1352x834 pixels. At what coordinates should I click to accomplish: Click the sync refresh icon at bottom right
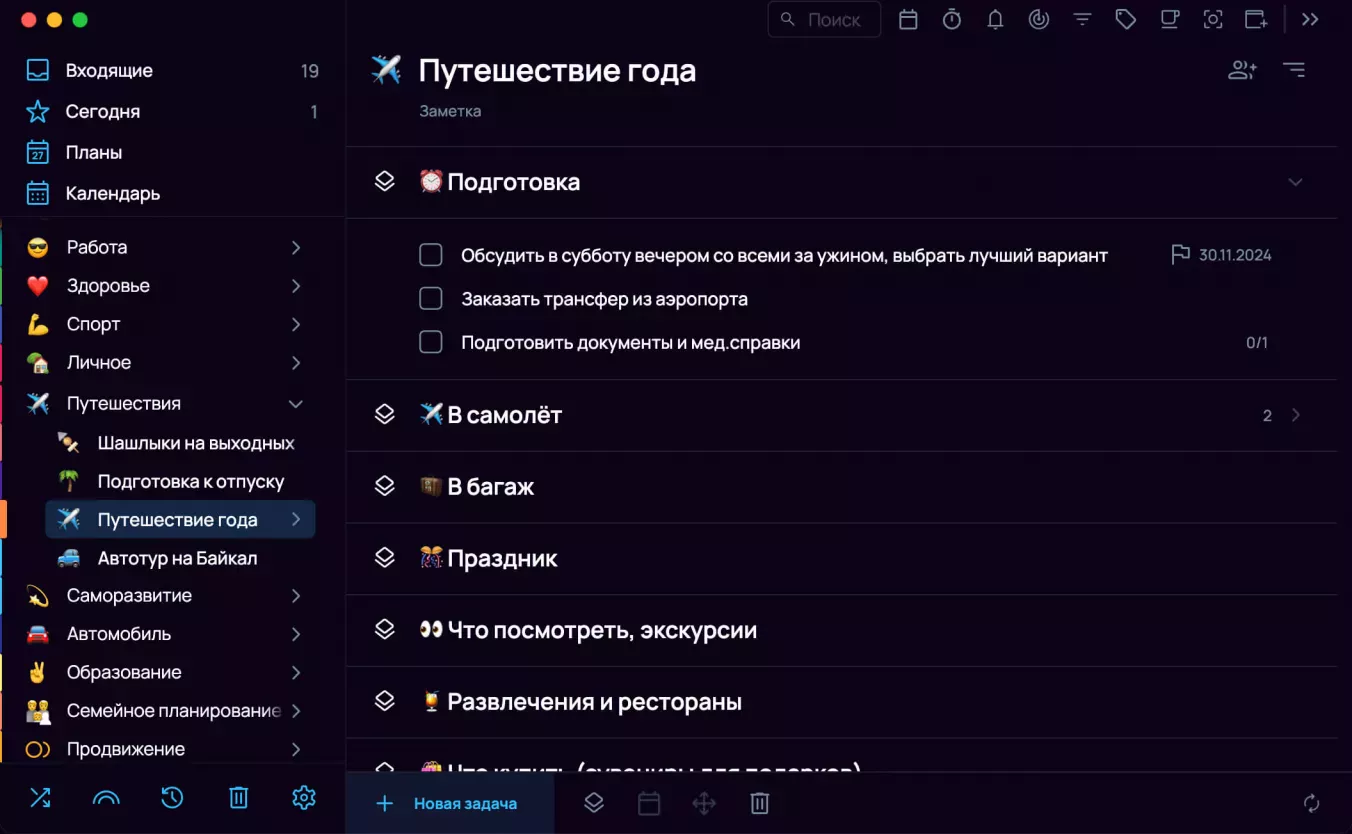tap(1311, 803)
